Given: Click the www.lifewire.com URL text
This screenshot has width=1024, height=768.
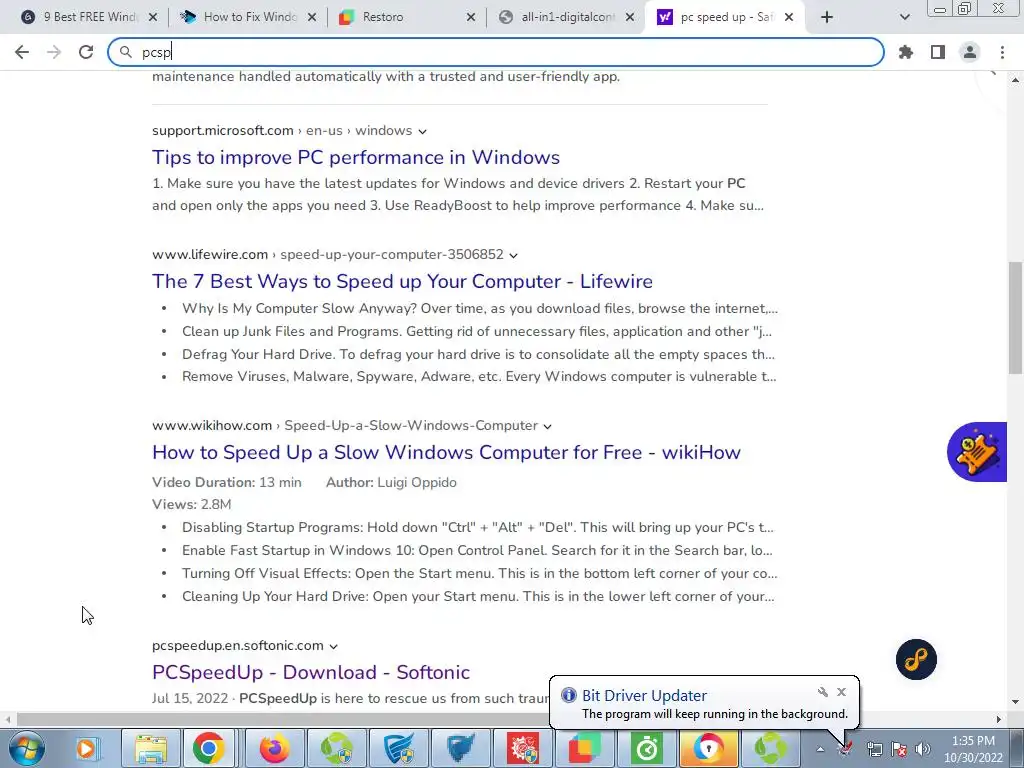Looking at the screenshot, I should coord(210,255).
